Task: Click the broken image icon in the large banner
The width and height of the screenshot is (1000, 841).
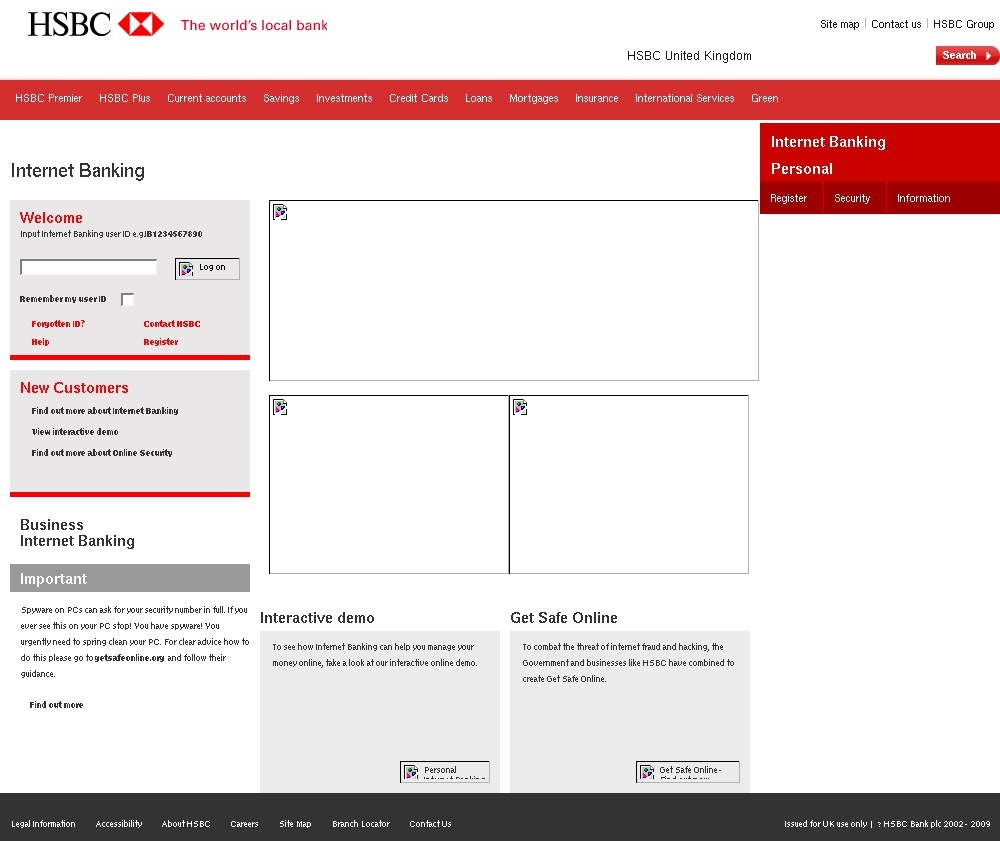Action: 281,212
